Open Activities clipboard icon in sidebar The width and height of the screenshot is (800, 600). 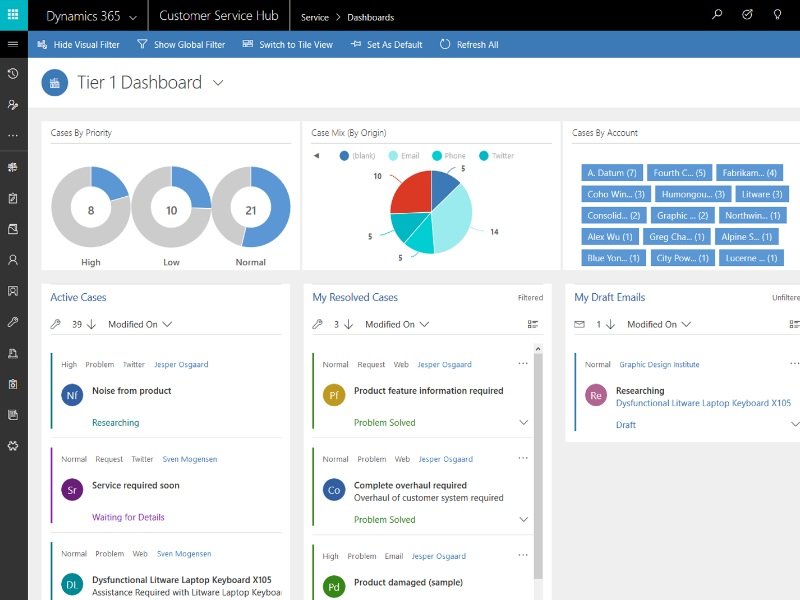pyautogui.click(x=13, y=198)
